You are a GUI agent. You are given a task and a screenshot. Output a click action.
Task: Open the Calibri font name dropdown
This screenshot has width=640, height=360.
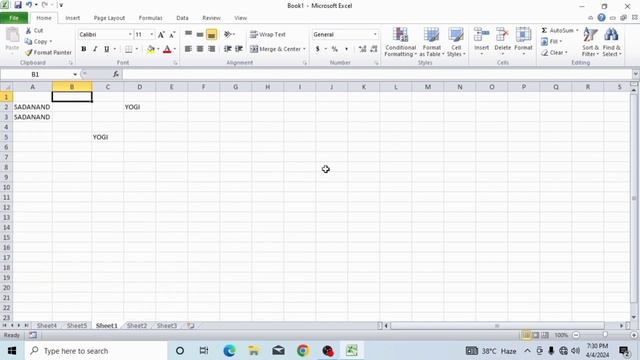pyautogui.click(x=130, y=35)
